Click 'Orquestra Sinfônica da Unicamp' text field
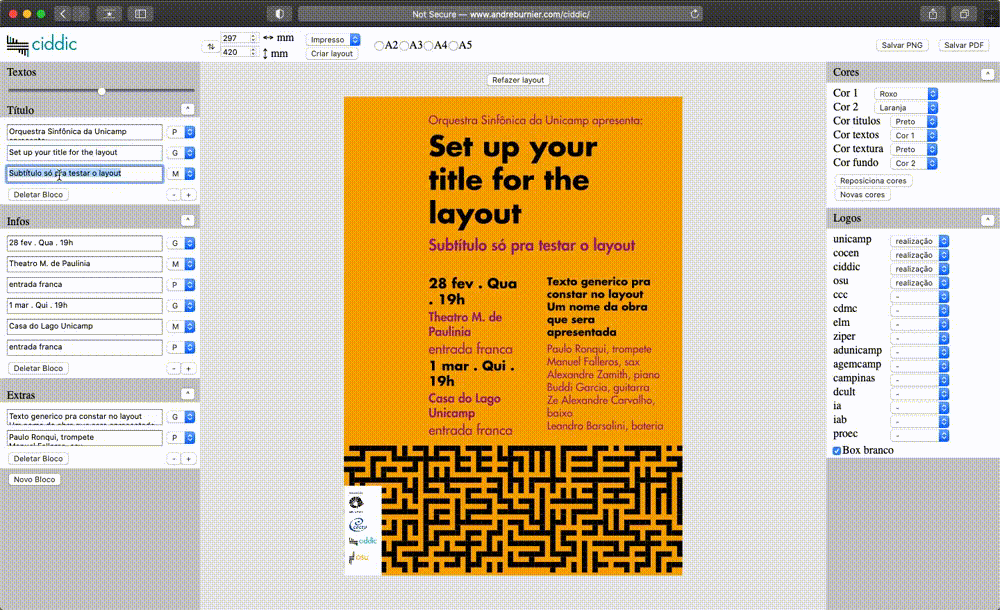 click(x=85, y=132)
